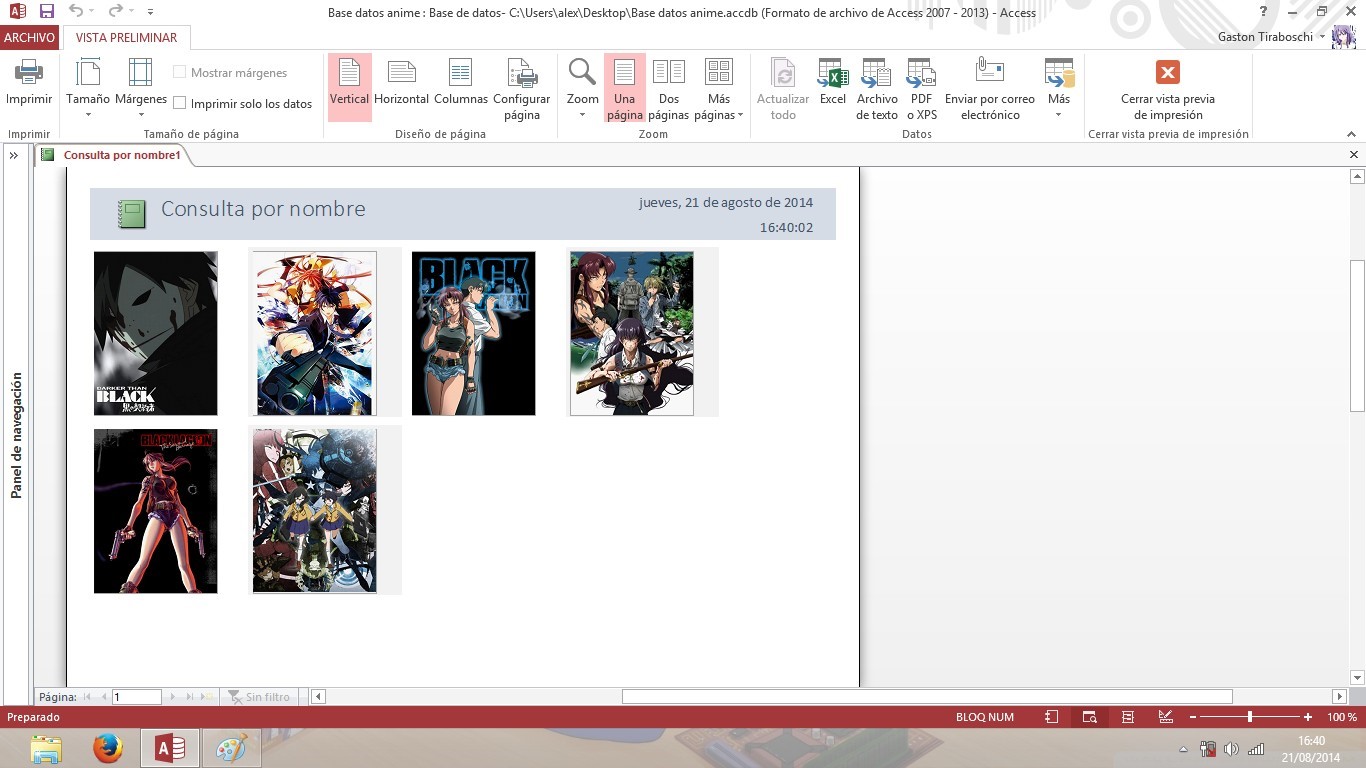
Task: Go to first page navigation arrow
Action: click(87, 697)
